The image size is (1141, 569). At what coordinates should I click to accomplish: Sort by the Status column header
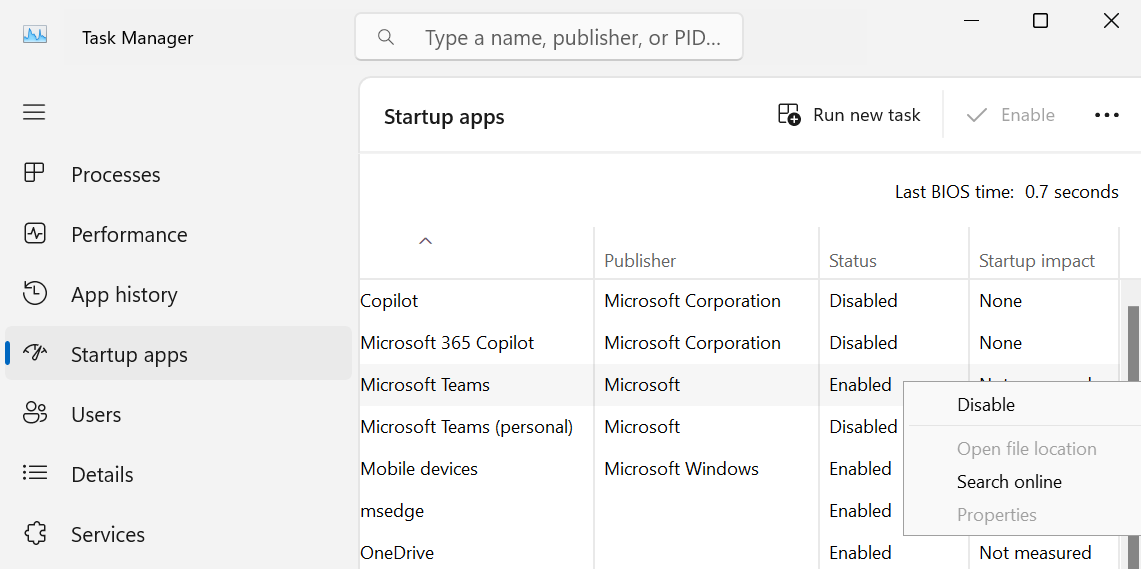852,260
